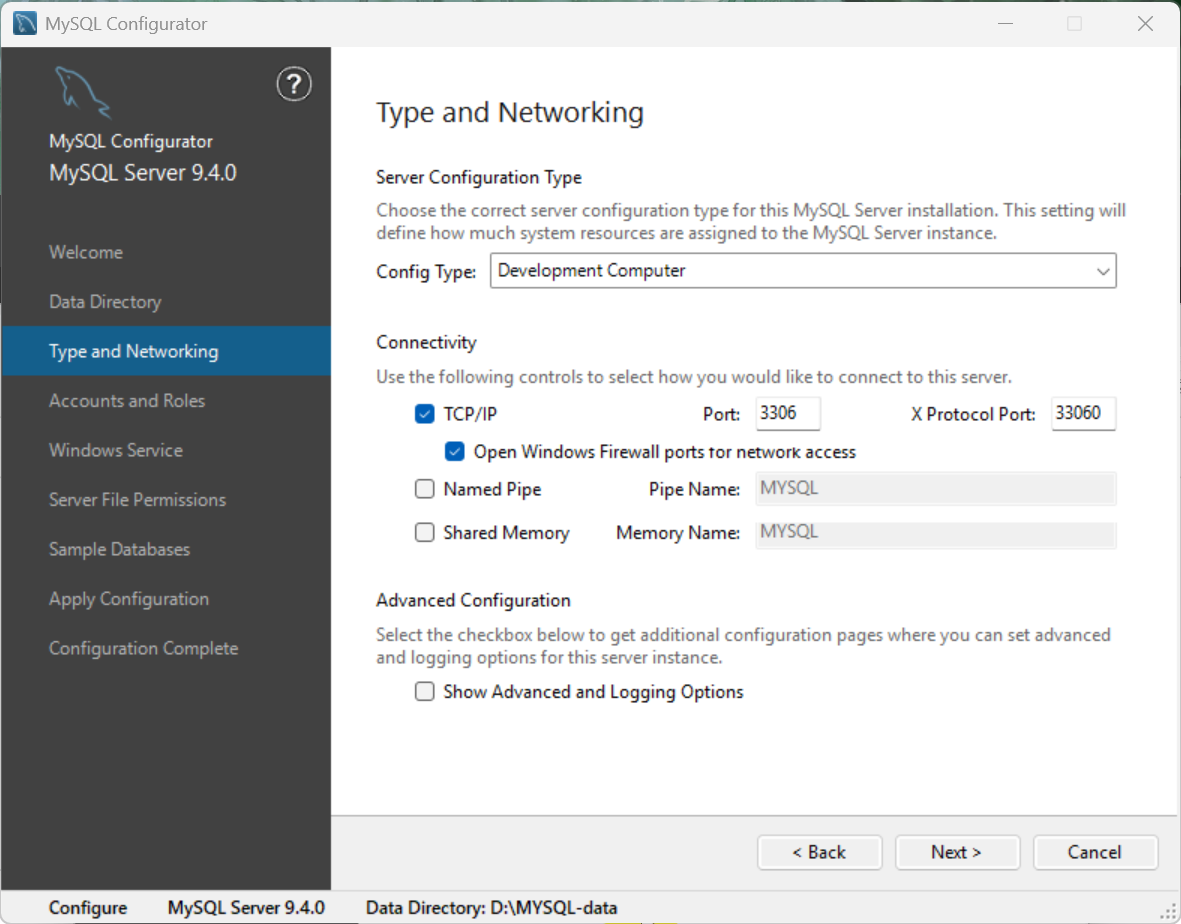Select the Type and Networking step
Image resolution: width=1181 pixels, height=924 pixels.
click(x=166, y=351)
